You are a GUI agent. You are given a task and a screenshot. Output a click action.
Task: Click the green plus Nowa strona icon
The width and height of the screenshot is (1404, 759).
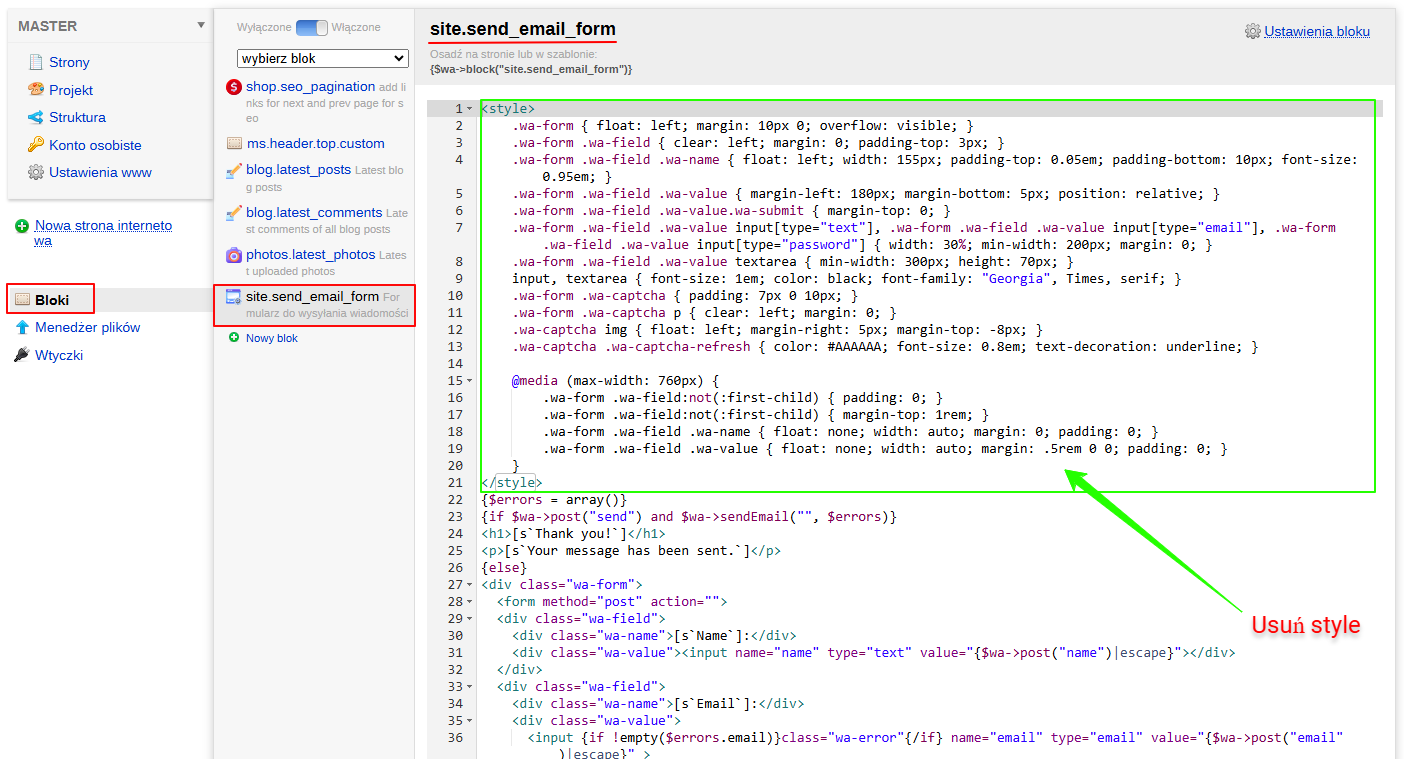click(x=22, y=226)
